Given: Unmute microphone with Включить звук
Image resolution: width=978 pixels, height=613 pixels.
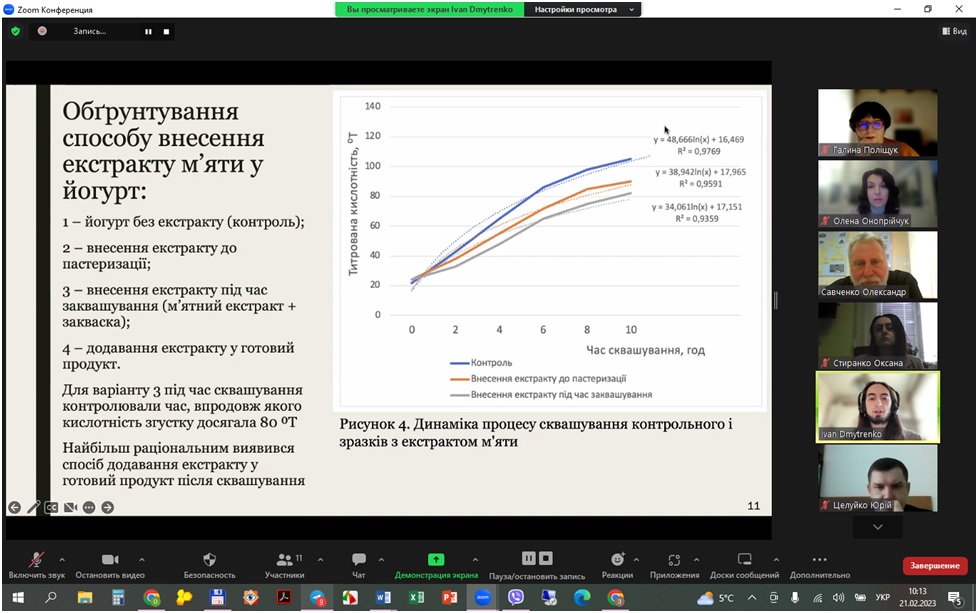Looking at the screenshot, I should point(37,564).
